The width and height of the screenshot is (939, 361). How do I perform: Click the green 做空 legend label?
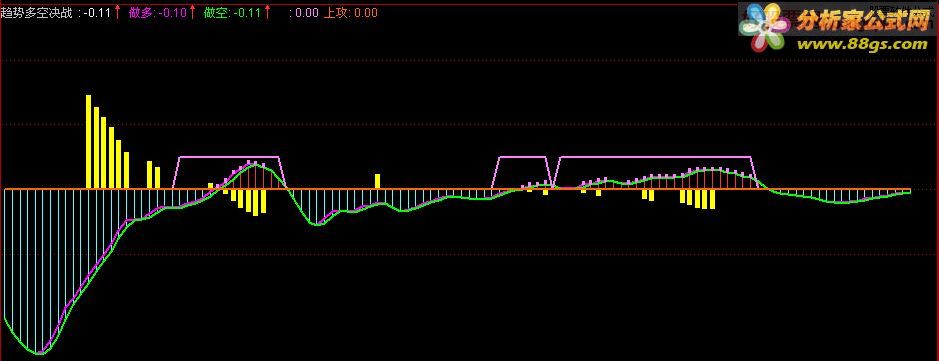[214, 13]
